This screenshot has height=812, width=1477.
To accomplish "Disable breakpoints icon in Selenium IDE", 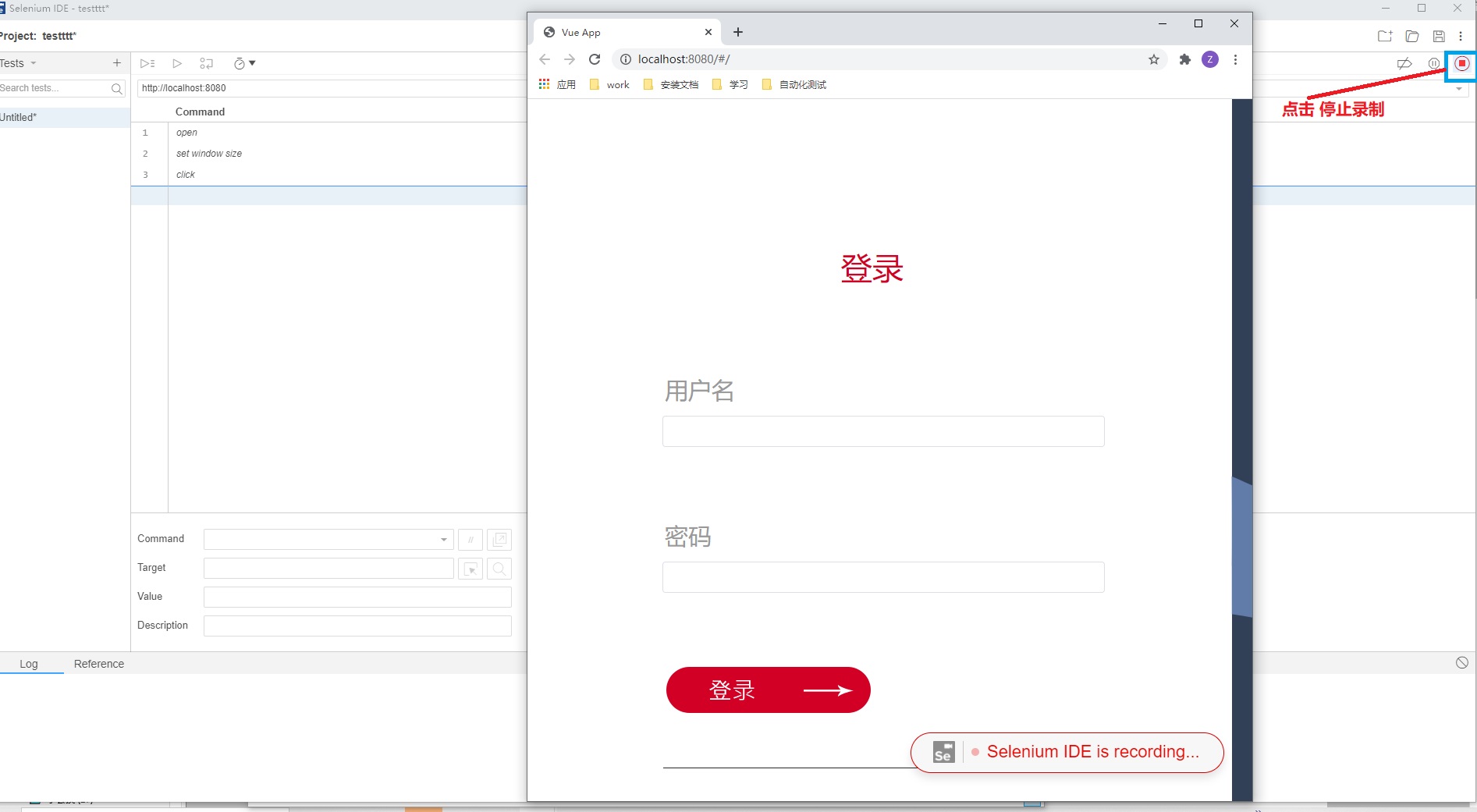I will click(x=1404, y=64).
